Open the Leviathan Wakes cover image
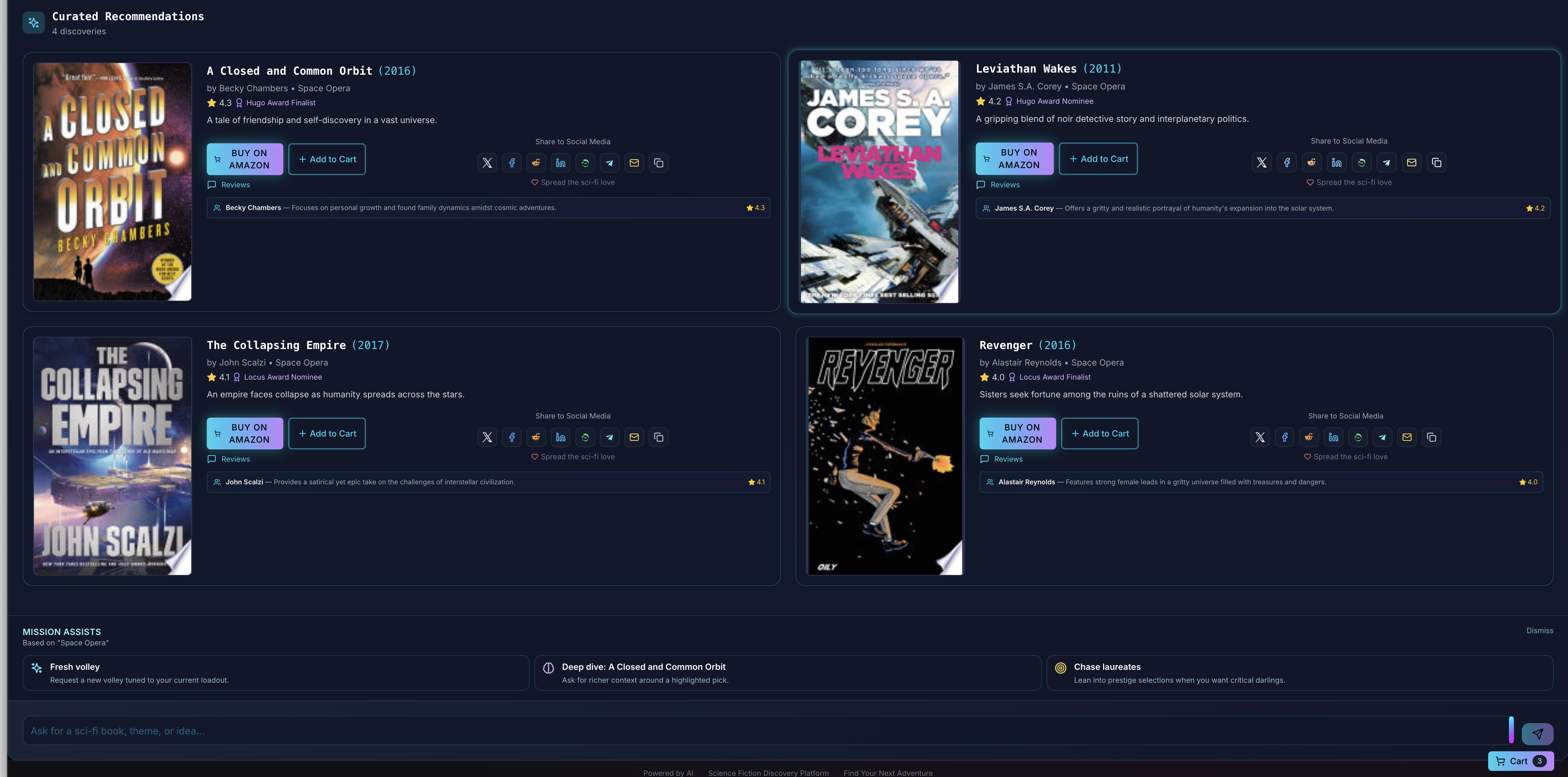This screenshot has width=1568, height=777. tap(879, 182)
